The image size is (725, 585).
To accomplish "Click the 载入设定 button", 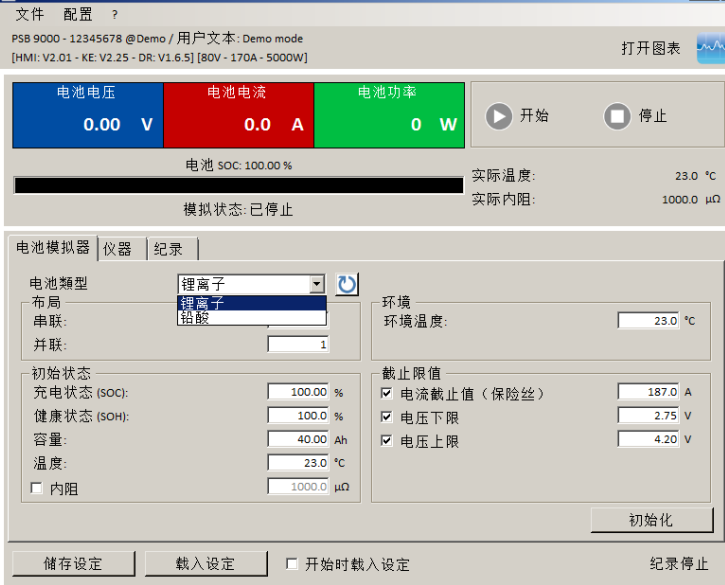I will point(206,564).
